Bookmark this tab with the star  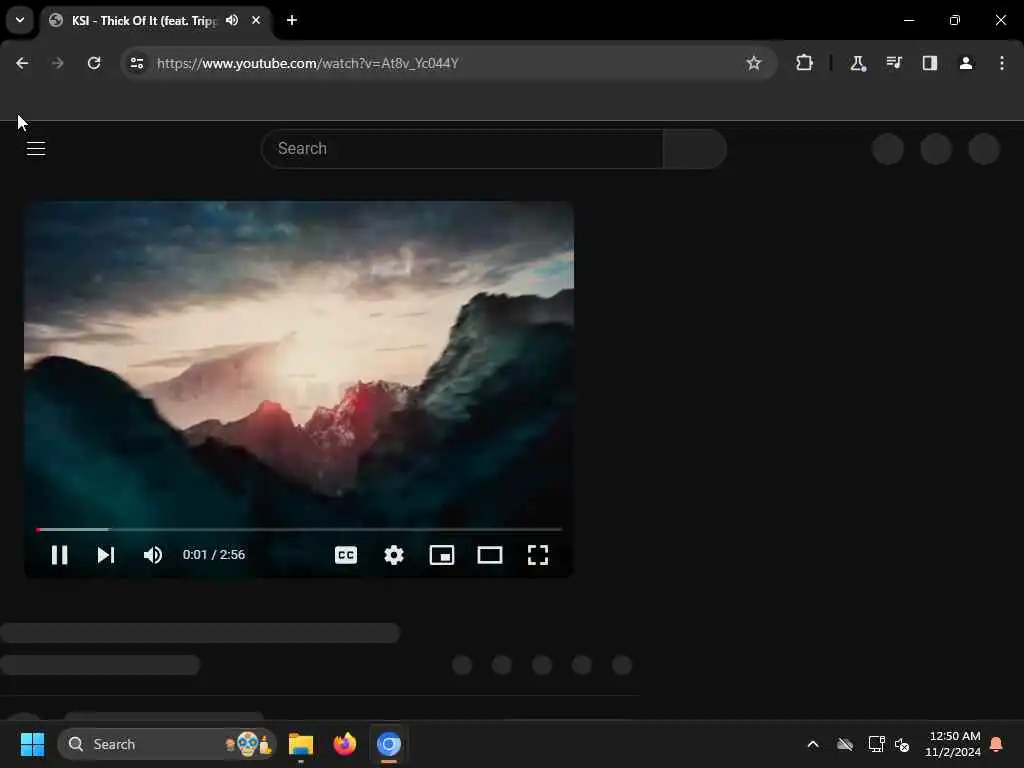(x=754, y=63)
